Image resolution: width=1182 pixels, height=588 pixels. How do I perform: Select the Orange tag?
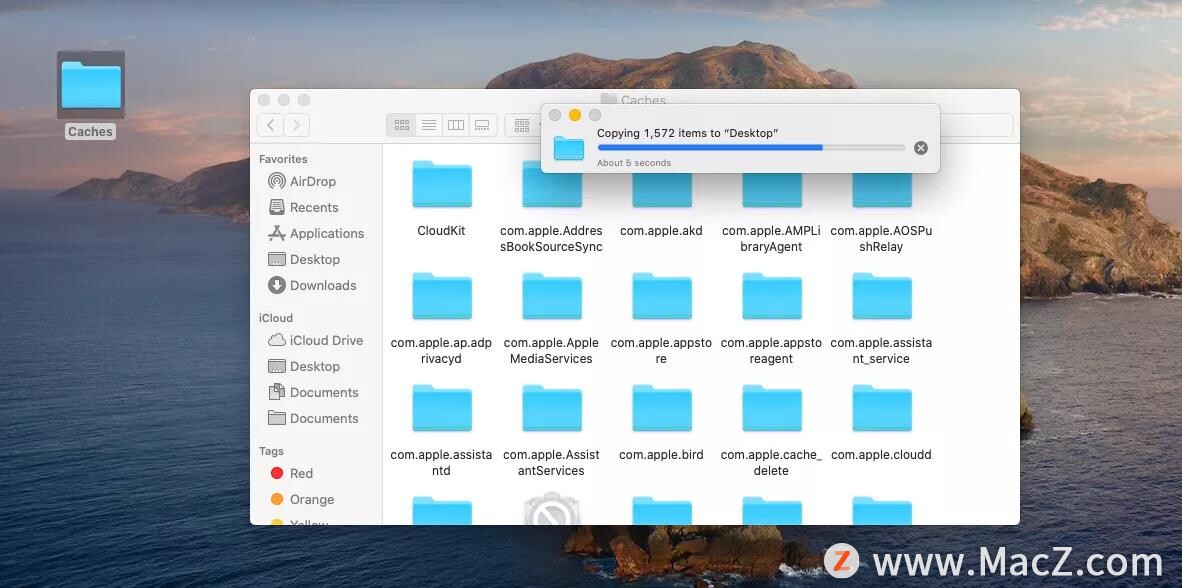pyautogui.click(x=302, y=500)
